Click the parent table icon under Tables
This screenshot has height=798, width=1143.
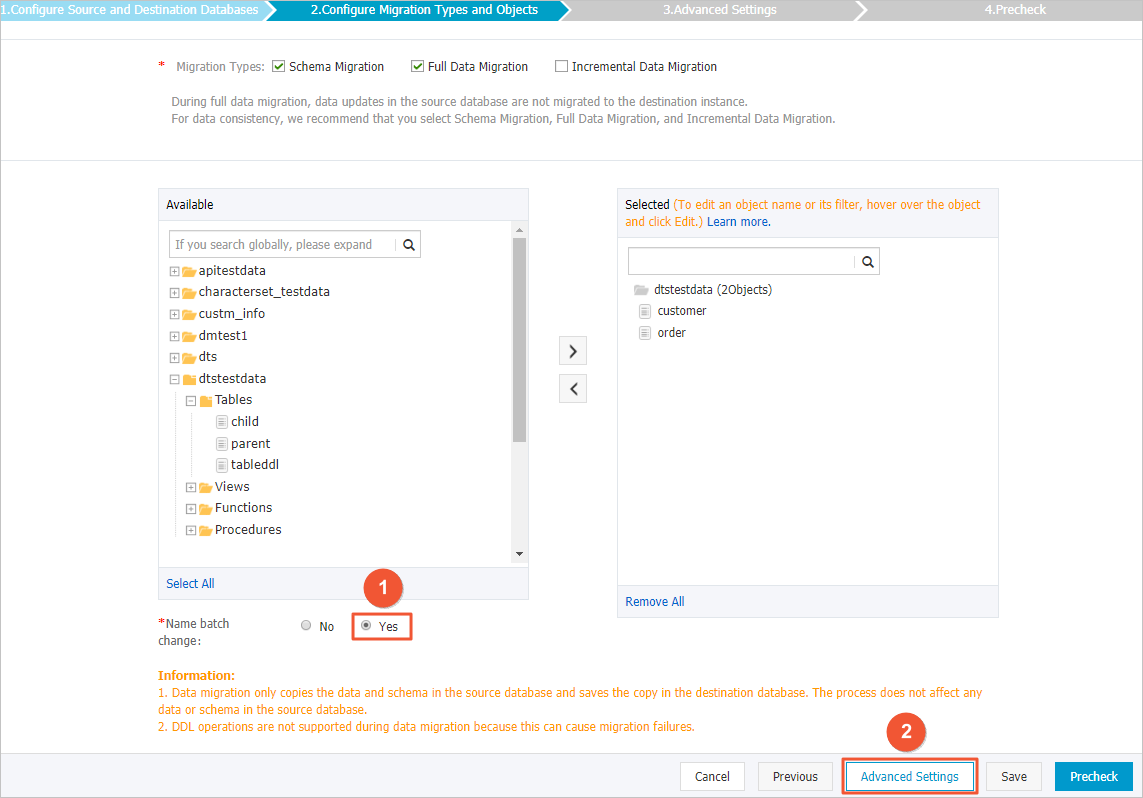click(x=222, y=442)
